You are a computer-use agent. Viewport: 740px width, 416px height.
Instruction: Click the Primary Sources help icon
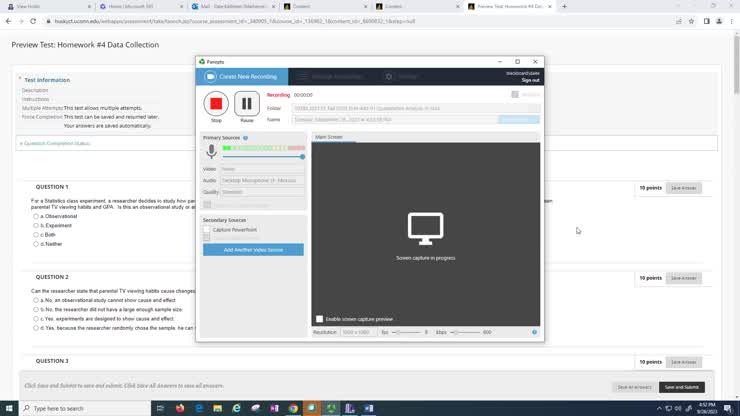tap(245, 138)
